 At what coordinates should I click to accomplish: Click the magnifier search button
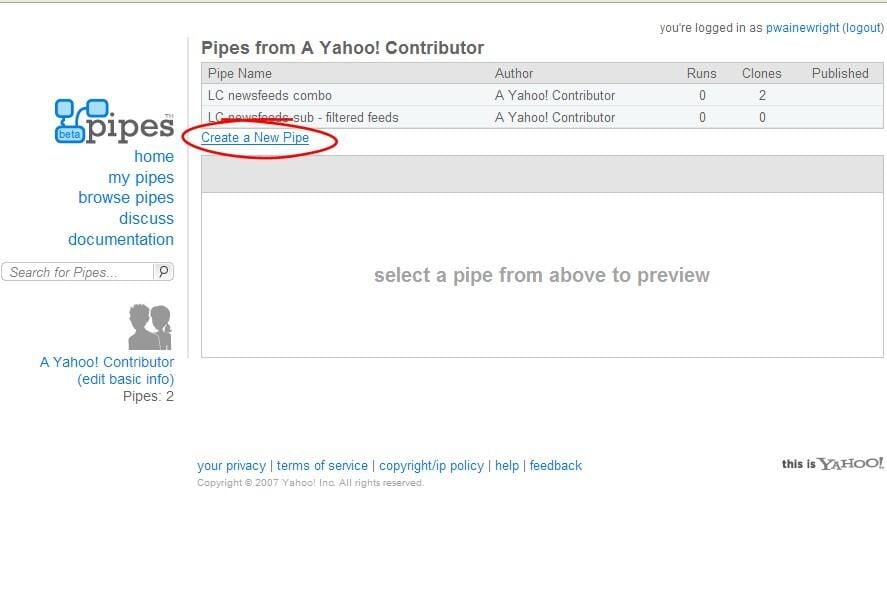pyautogui.click(x=163, y=272)
